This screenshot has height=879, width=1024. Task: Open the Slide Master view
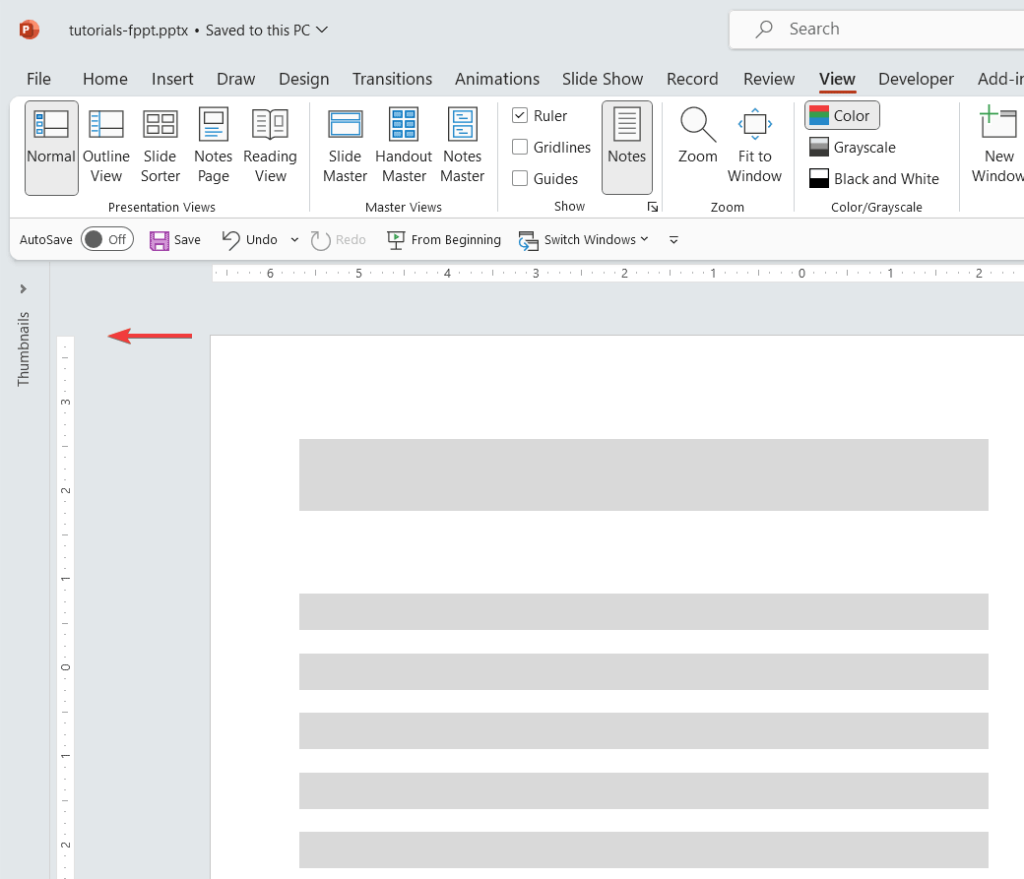[344, 145]
